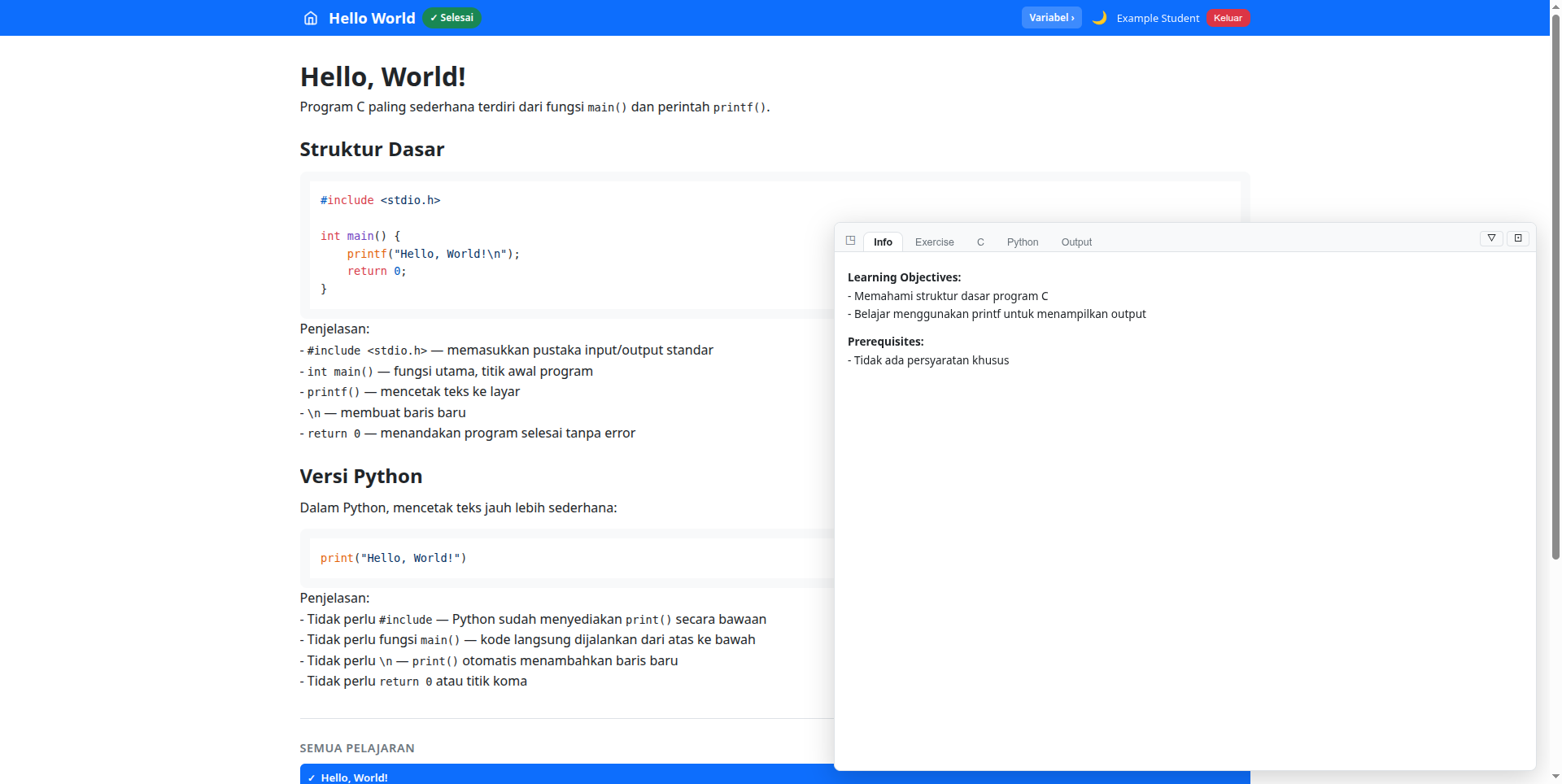The height and width of the screenshot is (784, 1562).
Task: Click the scrollbar down arrow
Action: click(1555, 777)
